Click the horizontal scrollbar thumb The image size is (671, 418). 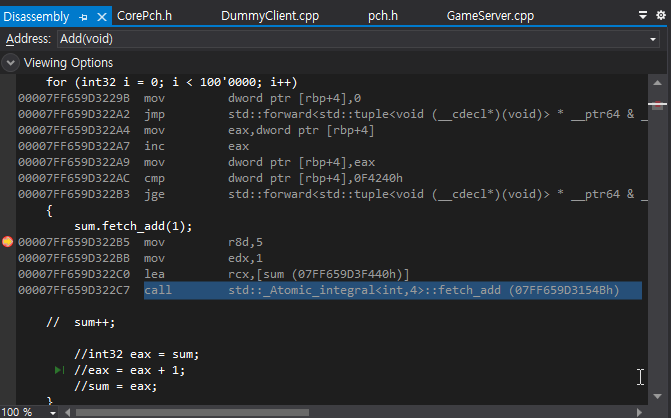pos(192,412)
